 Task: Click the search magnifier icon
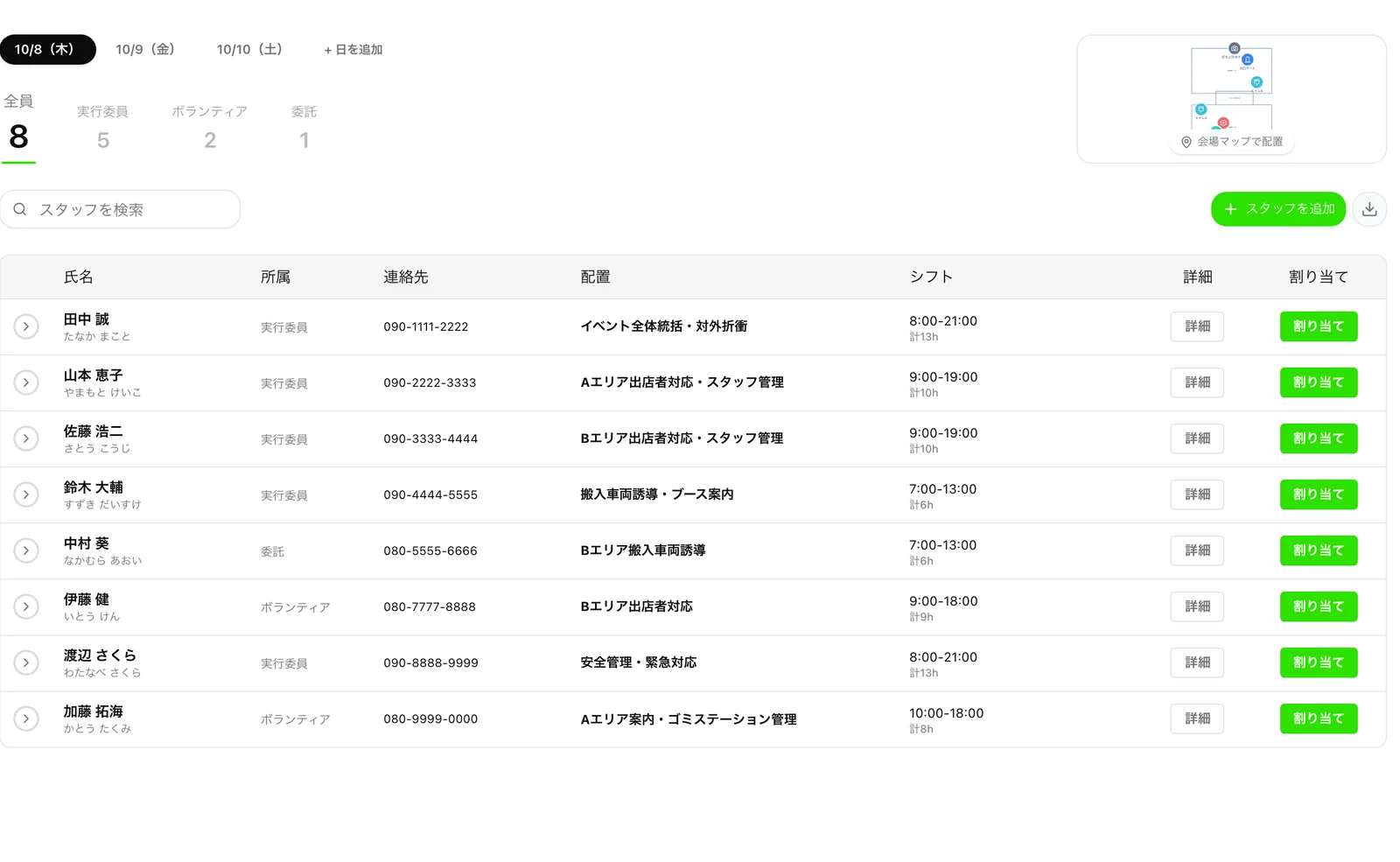[x=20, y=209]
